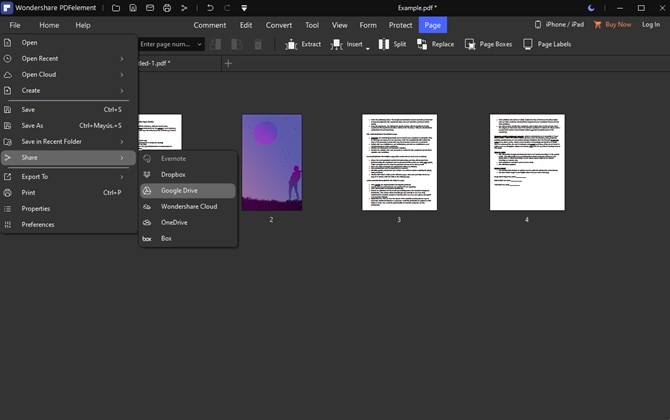Click the document tab ending in -1.pdf
The image size is (670, 420).
[x=179, y=63]
